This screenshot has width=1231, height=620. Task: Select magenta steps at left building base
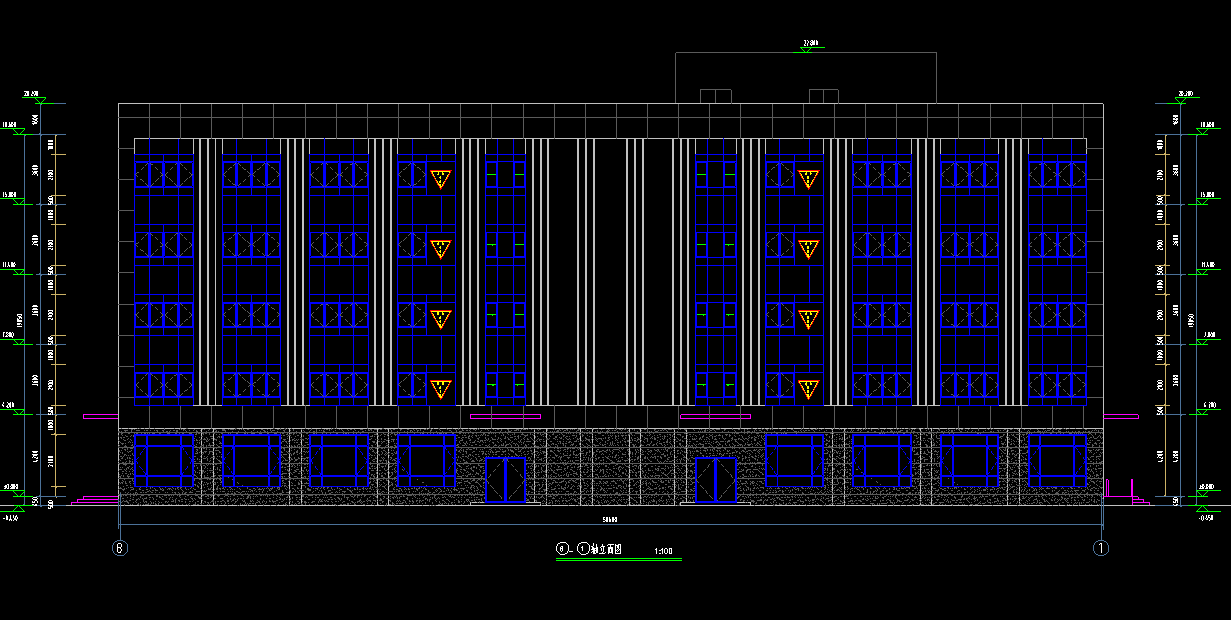tap(97, 499)
